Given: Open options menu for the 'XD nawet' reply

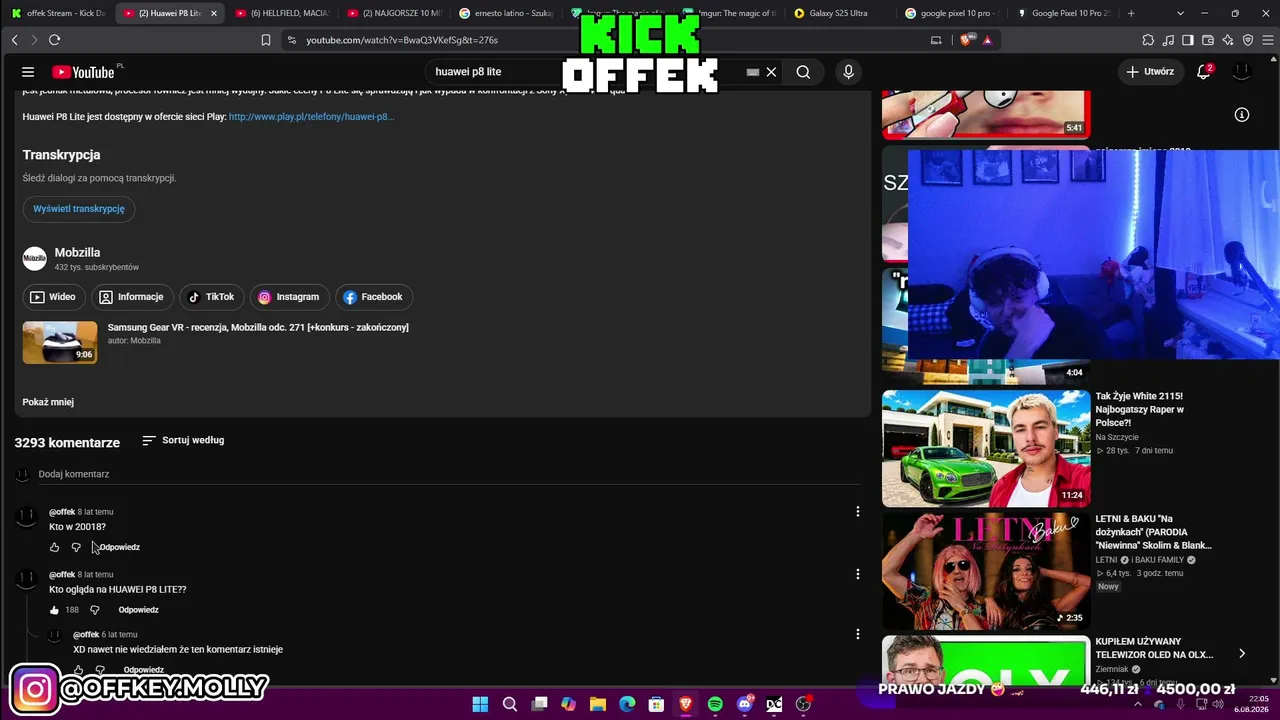Looking at the screenshot, I should point(857,634).
